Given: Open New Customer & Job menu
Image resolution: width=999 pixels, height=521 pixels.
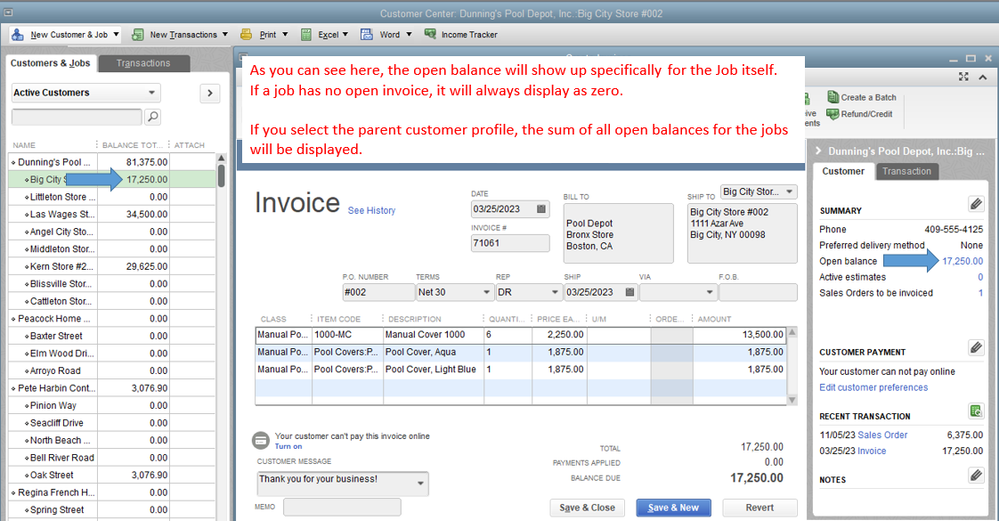Looking at the screenshot, I should click(x=66, y=34).
